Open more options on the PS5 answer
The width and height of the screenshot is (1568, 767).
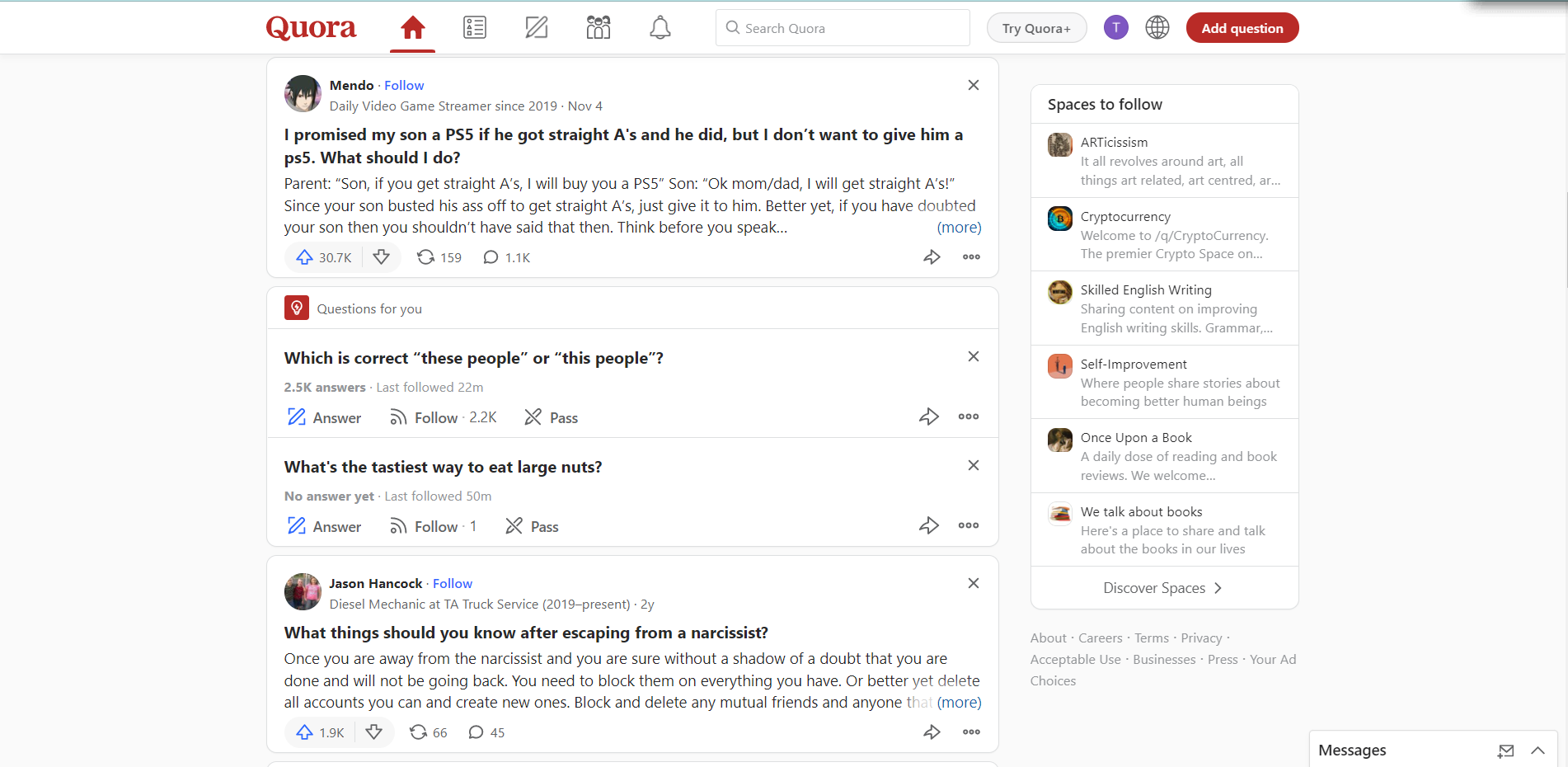[972, 257]
